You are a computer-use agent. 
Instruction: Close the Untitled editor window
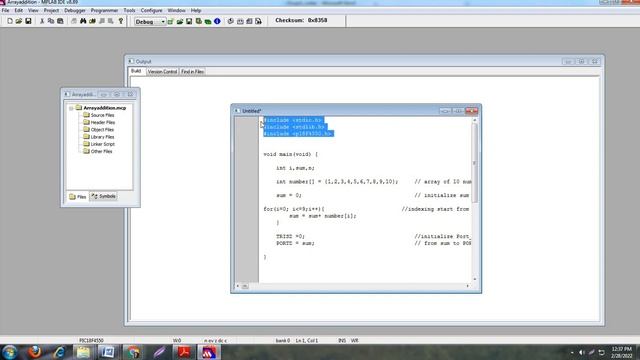(x=471, y=111)
